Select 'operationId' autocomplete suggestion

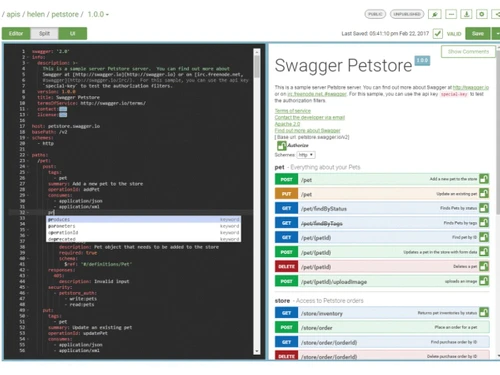coord(144,233)
